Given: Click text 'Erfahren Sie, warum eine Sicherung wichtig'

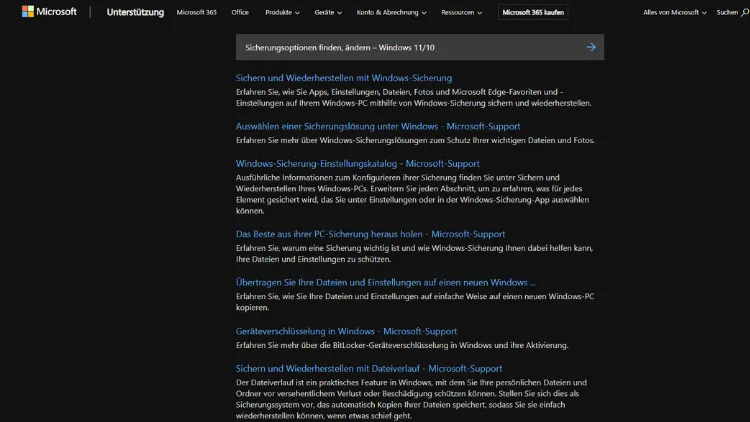Looking at the screenshot, I should 414,254.
